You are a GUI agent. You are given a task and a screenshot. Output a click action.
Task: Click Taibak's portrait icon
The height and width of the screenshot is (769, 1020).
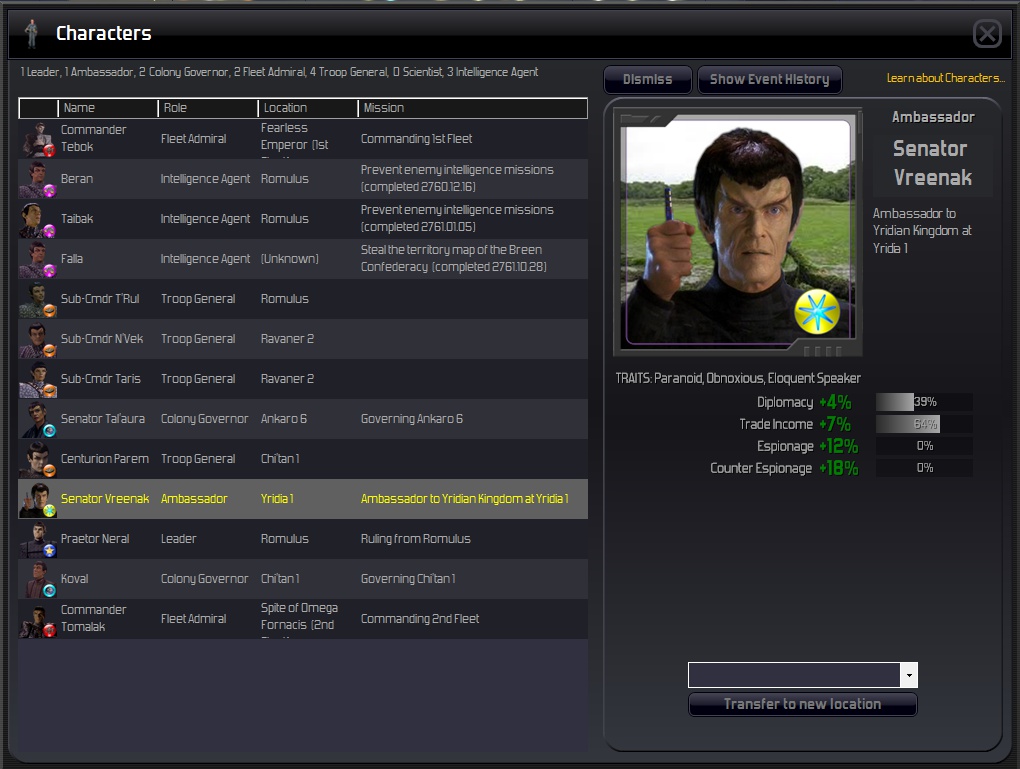[x=38, y=219]
